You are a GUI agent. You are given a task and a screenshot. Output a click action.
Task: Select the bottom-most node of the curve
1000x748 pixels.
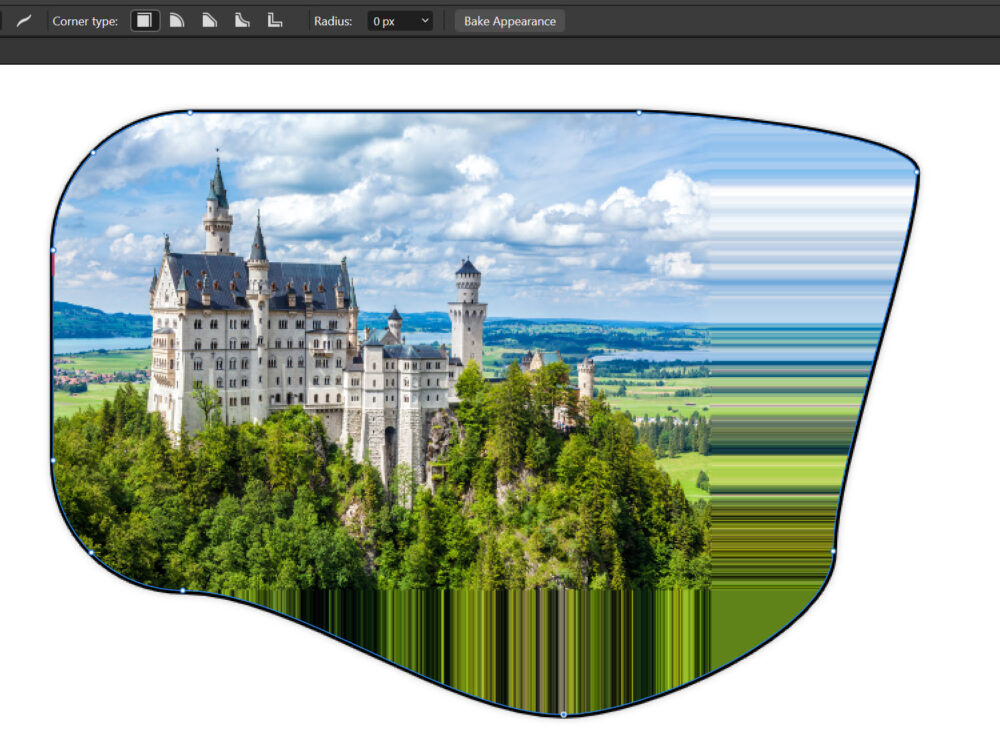point(563,714)
